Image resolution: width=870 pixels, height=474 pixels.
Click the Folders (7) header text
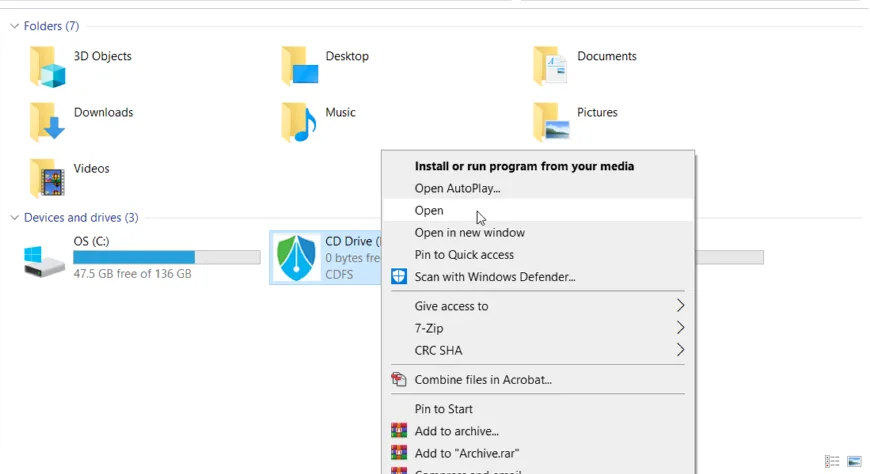51,26
